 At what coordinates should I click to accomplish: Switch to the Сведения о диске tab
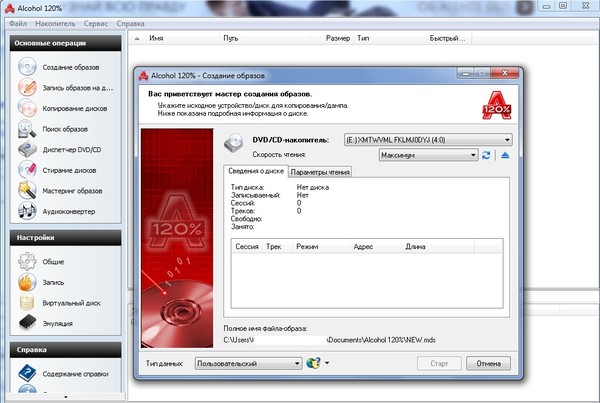pos(256,171)
